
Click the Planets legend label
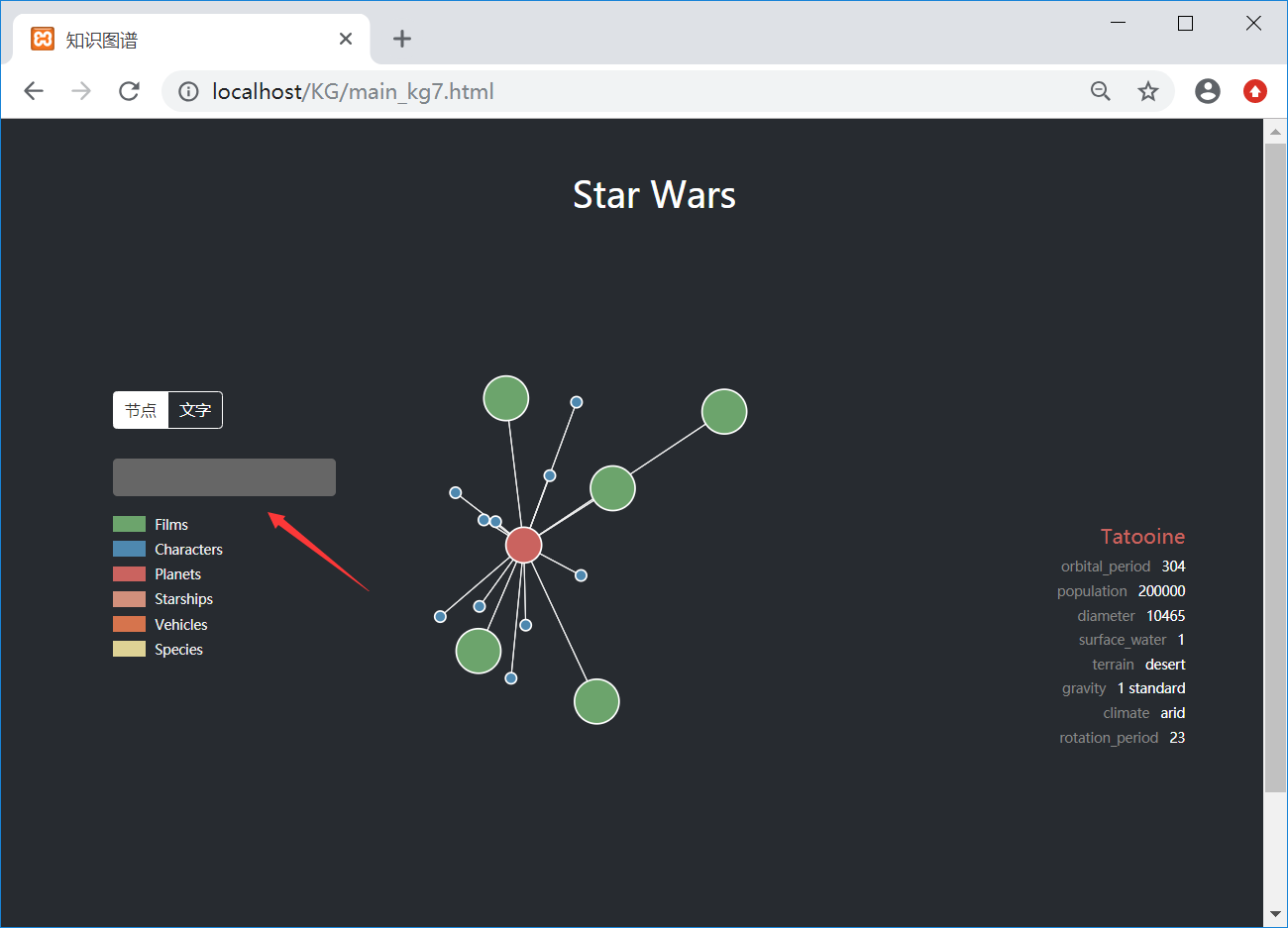tap(177, 574)
